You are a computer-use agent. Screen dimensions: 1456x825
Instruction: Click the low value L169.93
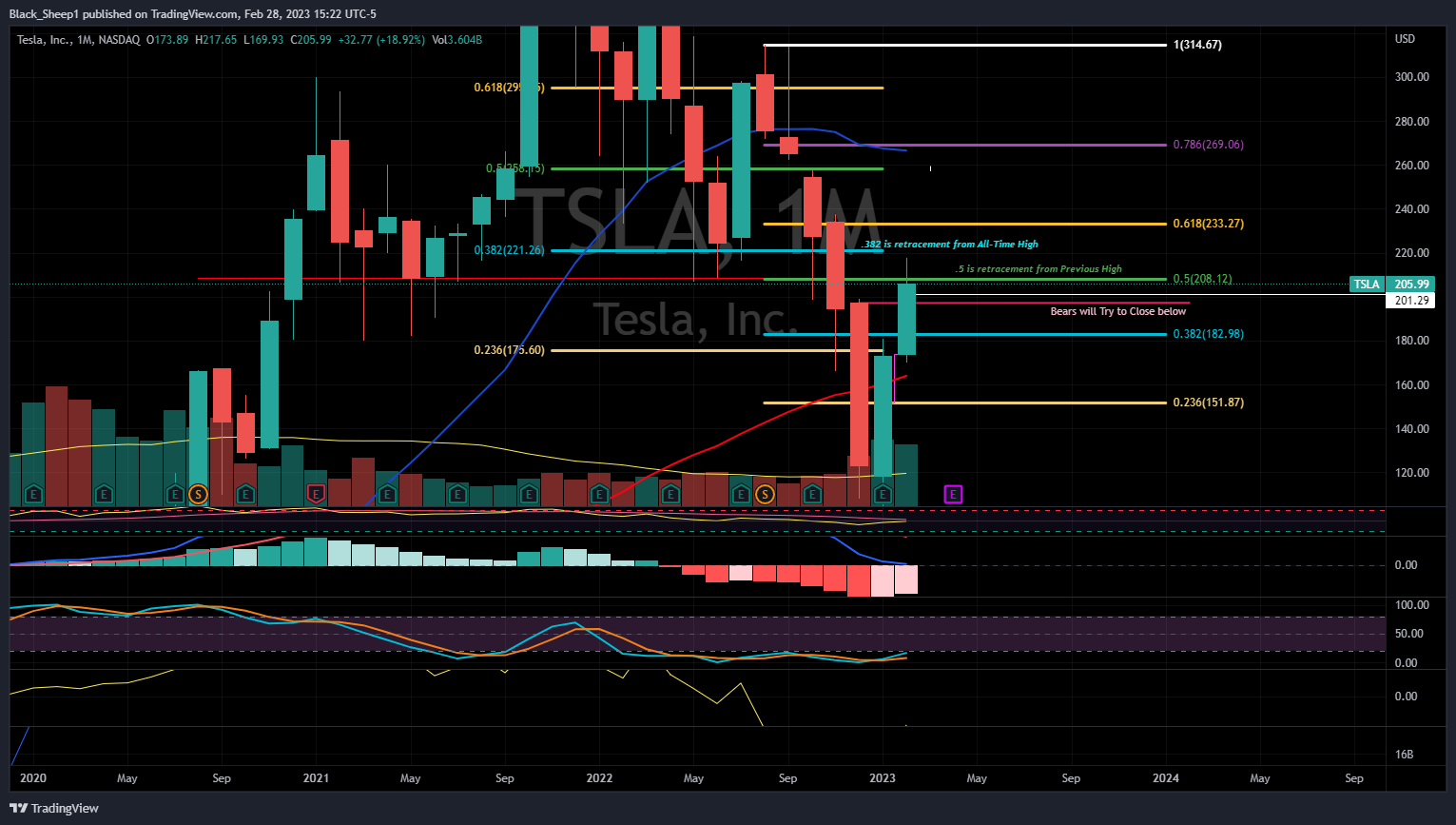pyautogui.click(x=263, y=40)
